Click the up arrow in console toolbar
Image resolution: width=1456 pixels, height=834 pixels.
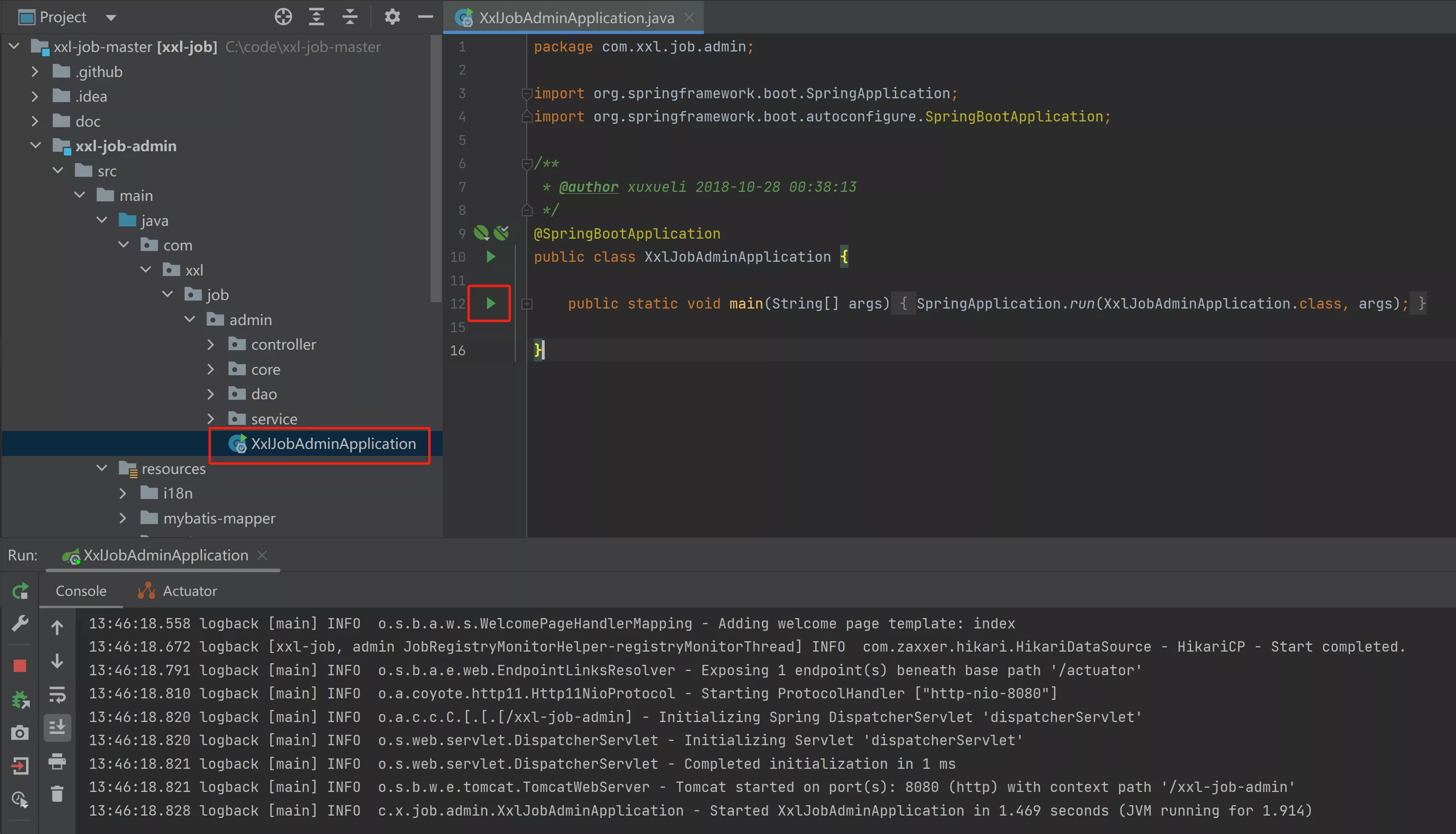pos(57,628)
